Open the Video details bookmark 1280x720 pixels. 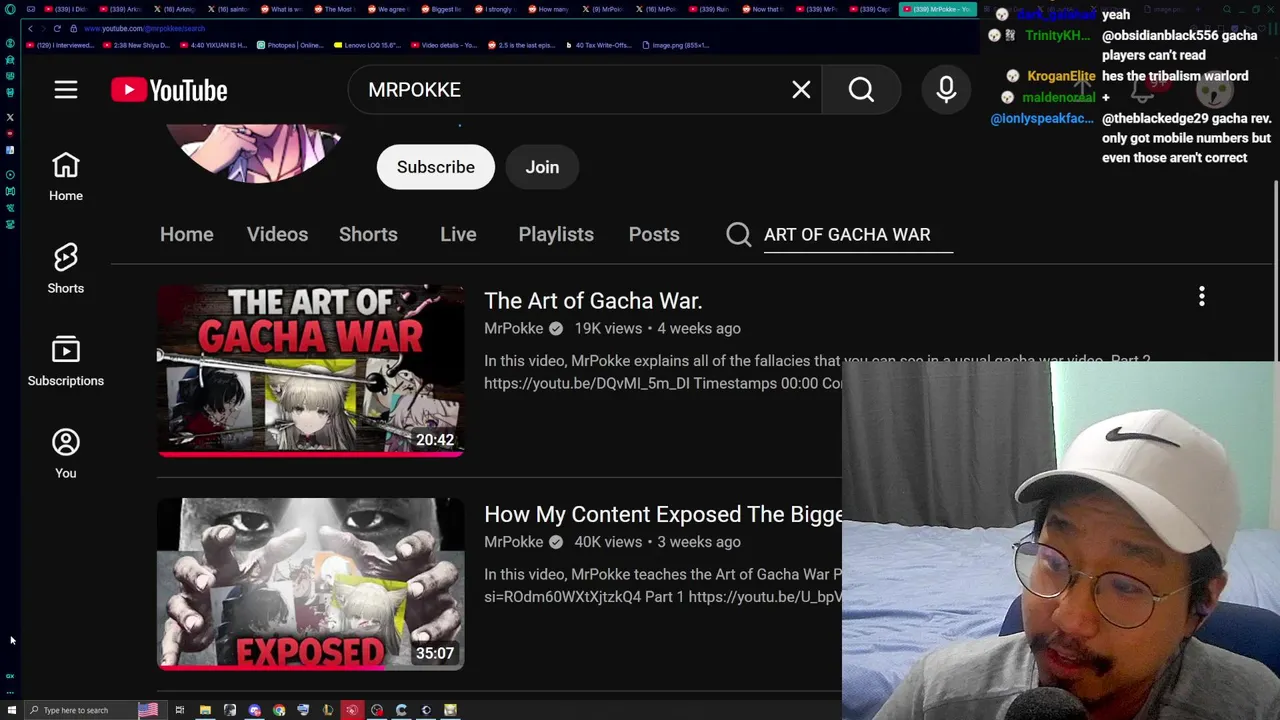pos(444,45)
